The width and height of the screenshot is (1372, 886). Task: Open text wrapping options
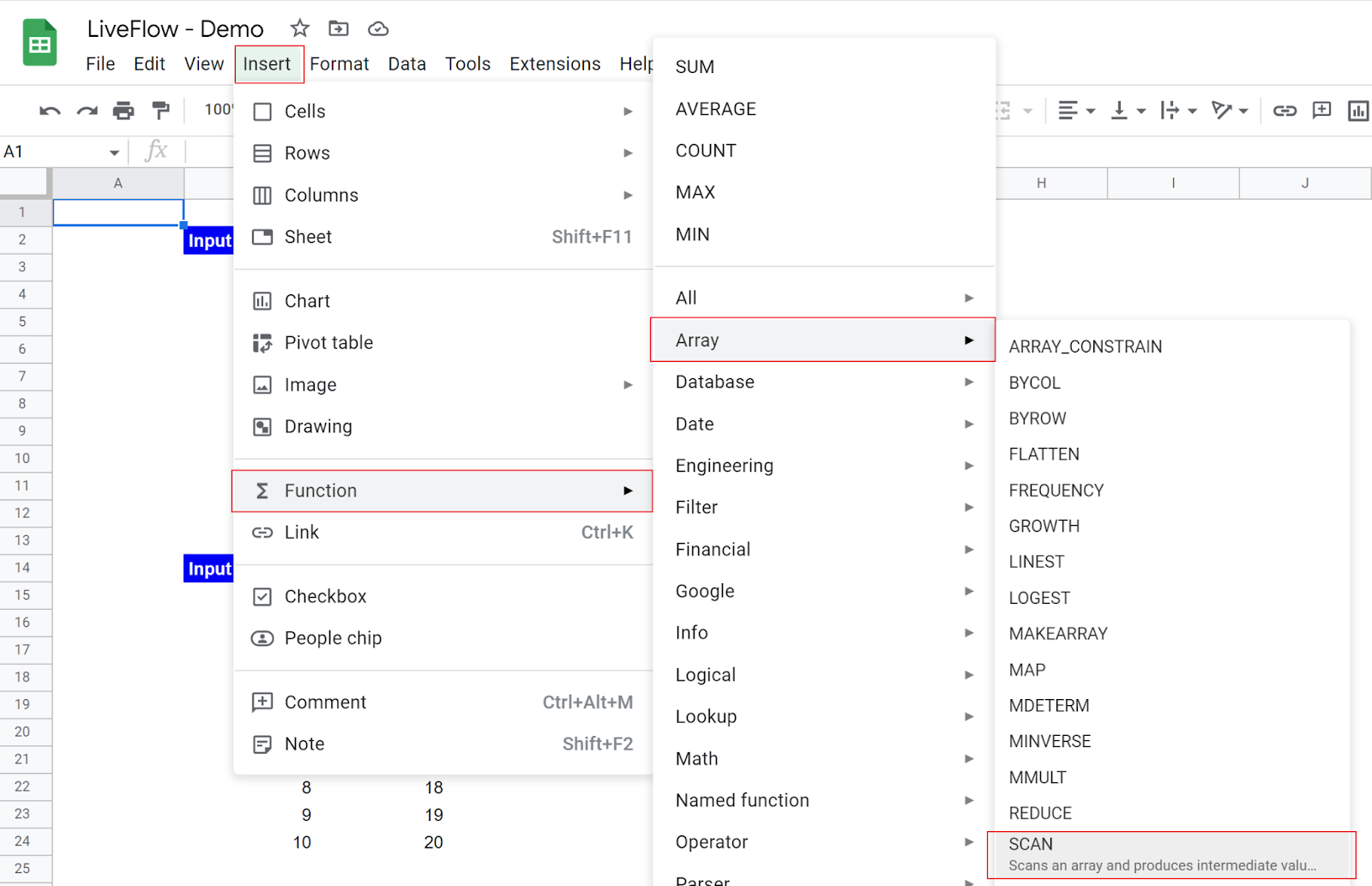tap(1178, 110)
